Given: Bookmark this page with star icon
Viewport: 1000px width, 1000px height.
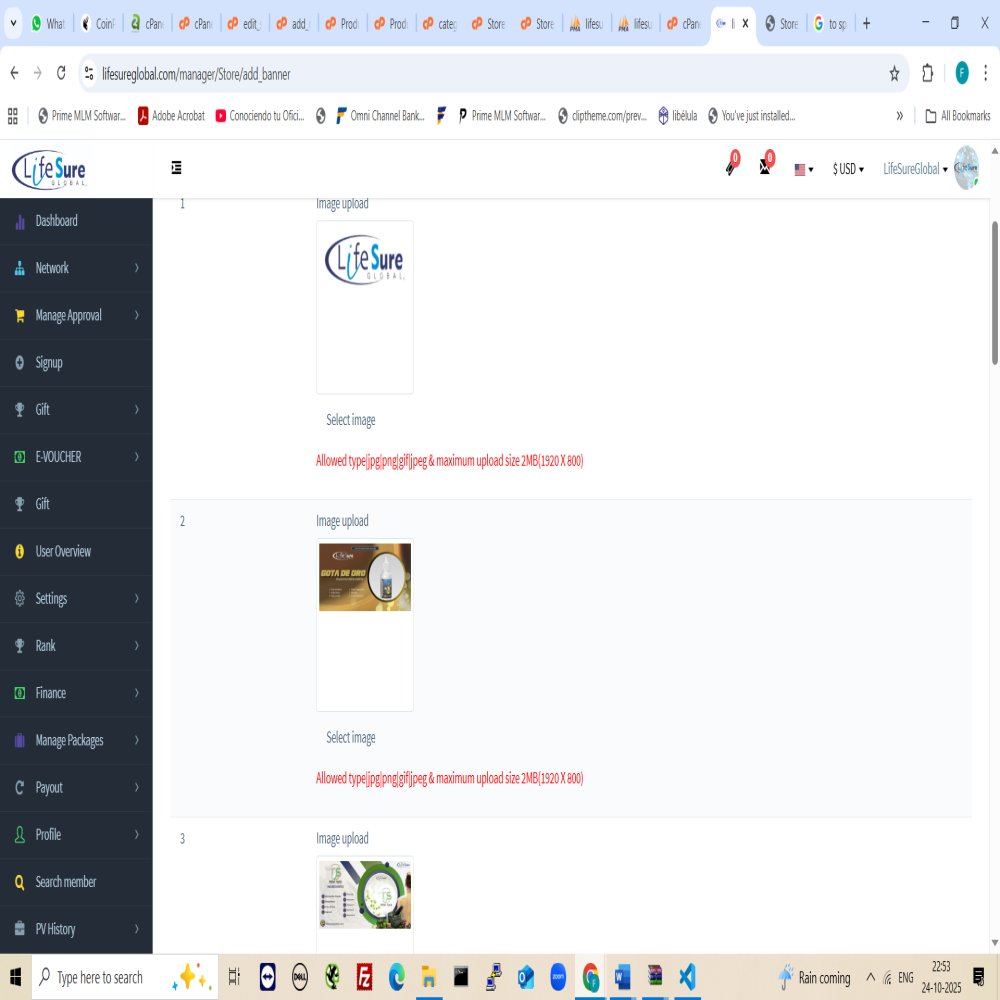Looking at the screenshot, I should [x=894, y=73].
